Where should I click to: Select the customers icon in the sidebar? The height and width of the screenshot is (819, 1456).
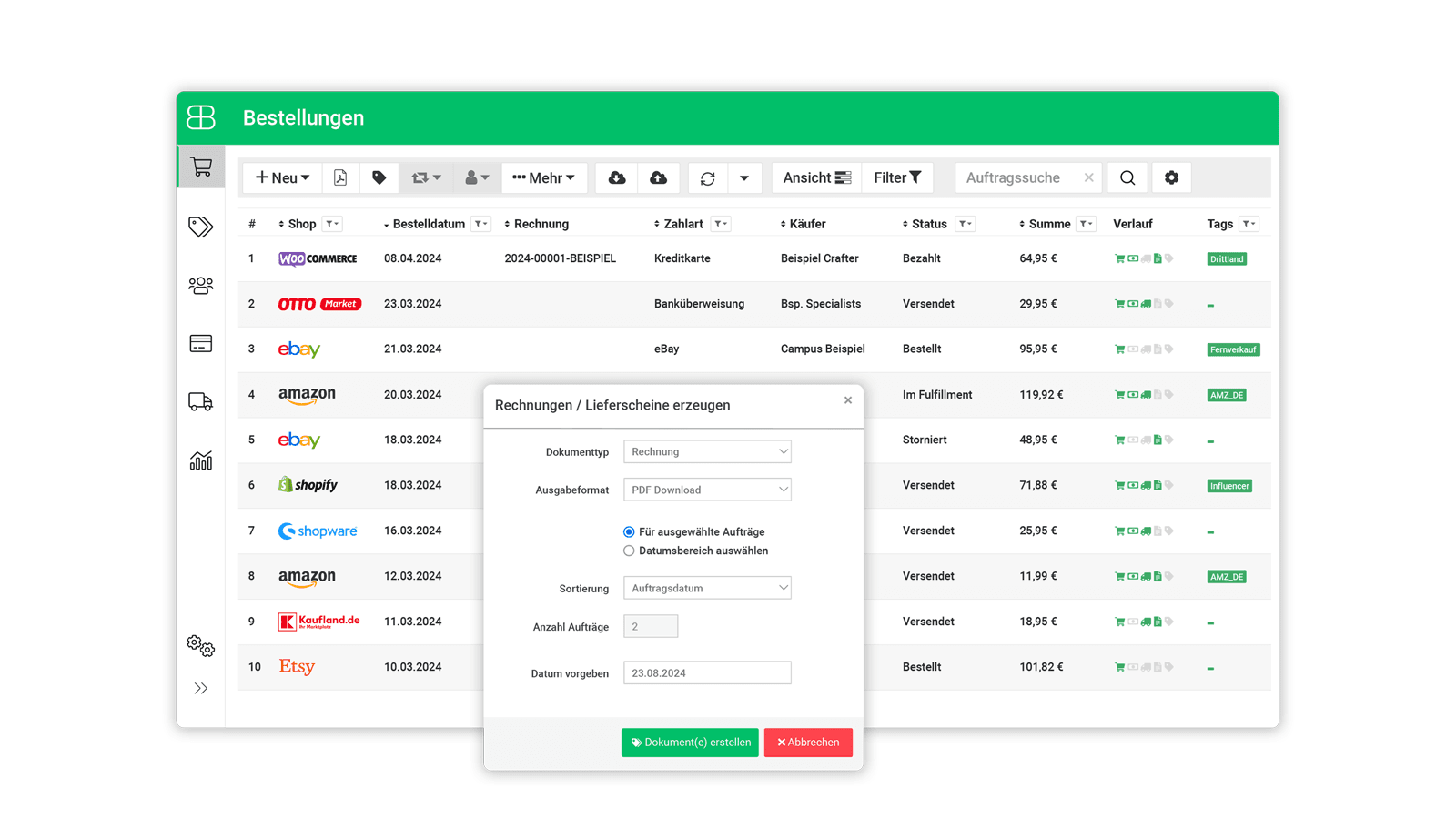(200, 285)
